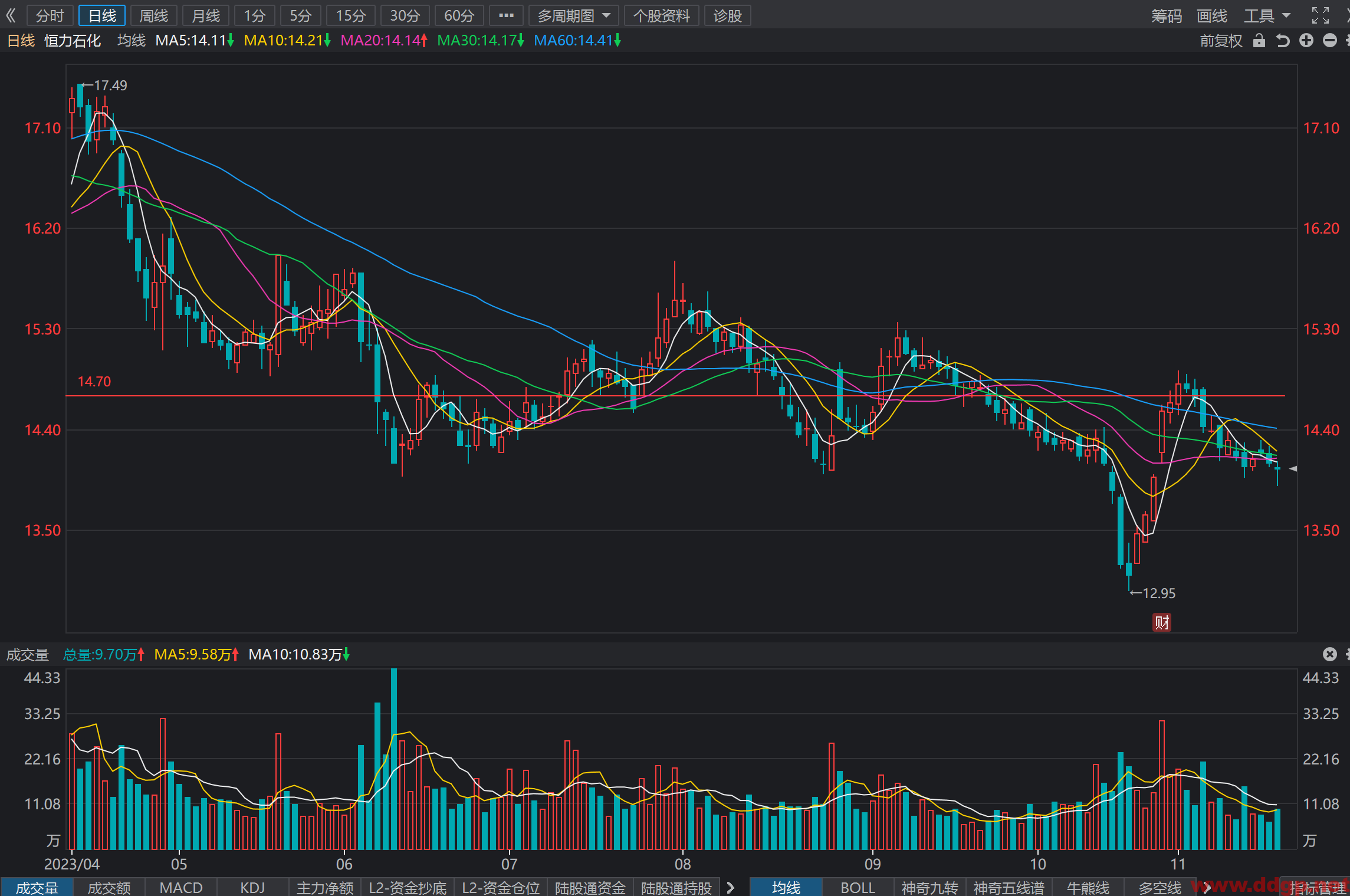Screen dimensions: 1350x896
Task: Toggle the unlock padlock icon
Action: pyautogui.click(x=1259, y=40)
